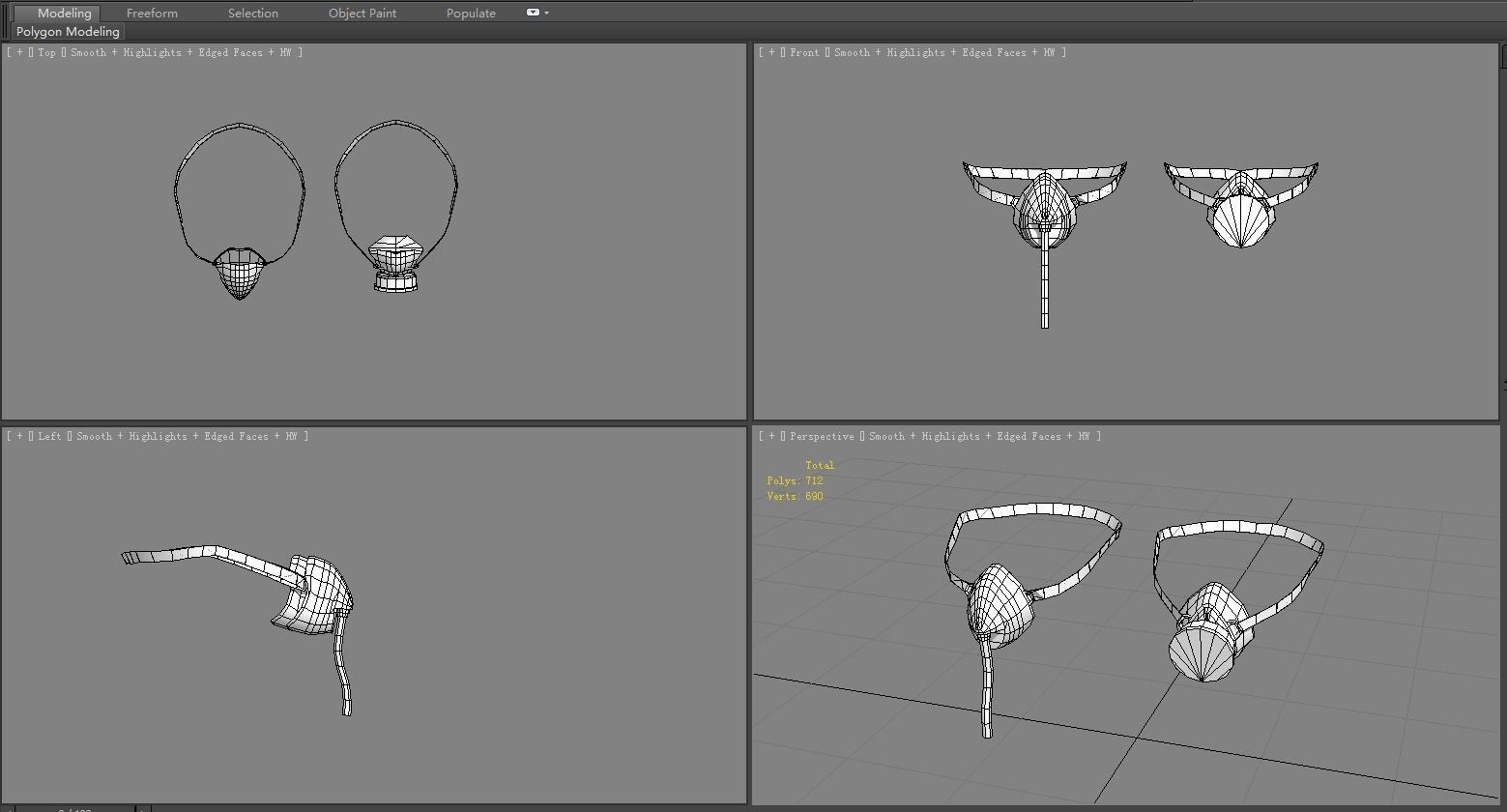
Task: Open the Front viewport shading label menu
Action: (943, 52)
